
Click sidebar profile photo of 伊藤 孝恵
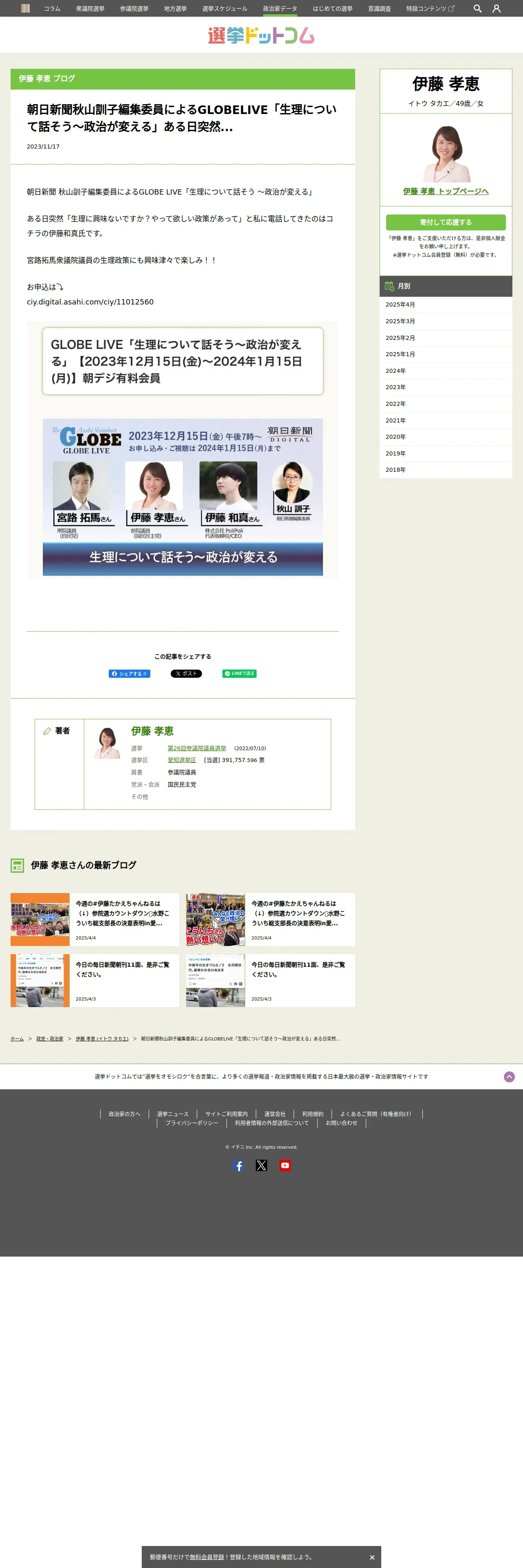tap(446, 153)
